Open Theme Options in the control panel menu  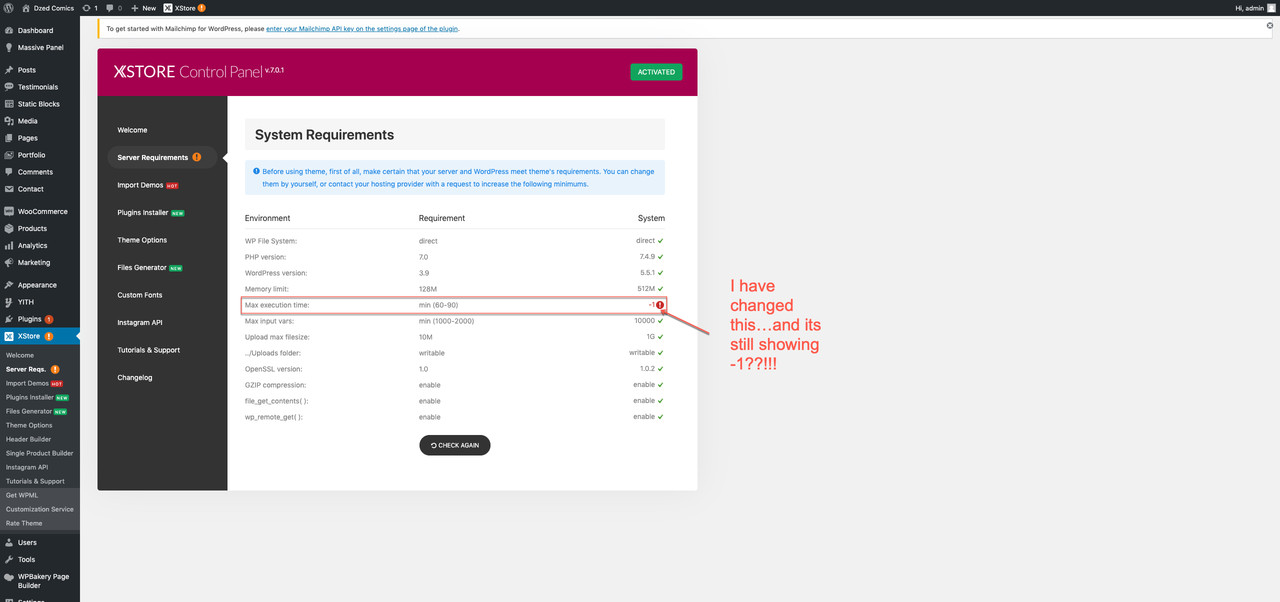[x=142, y=240]
